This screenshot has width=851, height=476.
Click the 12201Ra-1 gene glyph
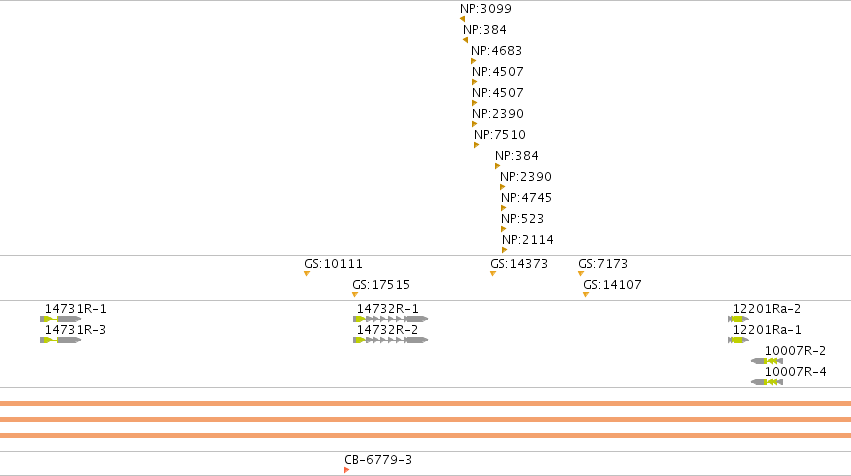[x=739, y=340]
